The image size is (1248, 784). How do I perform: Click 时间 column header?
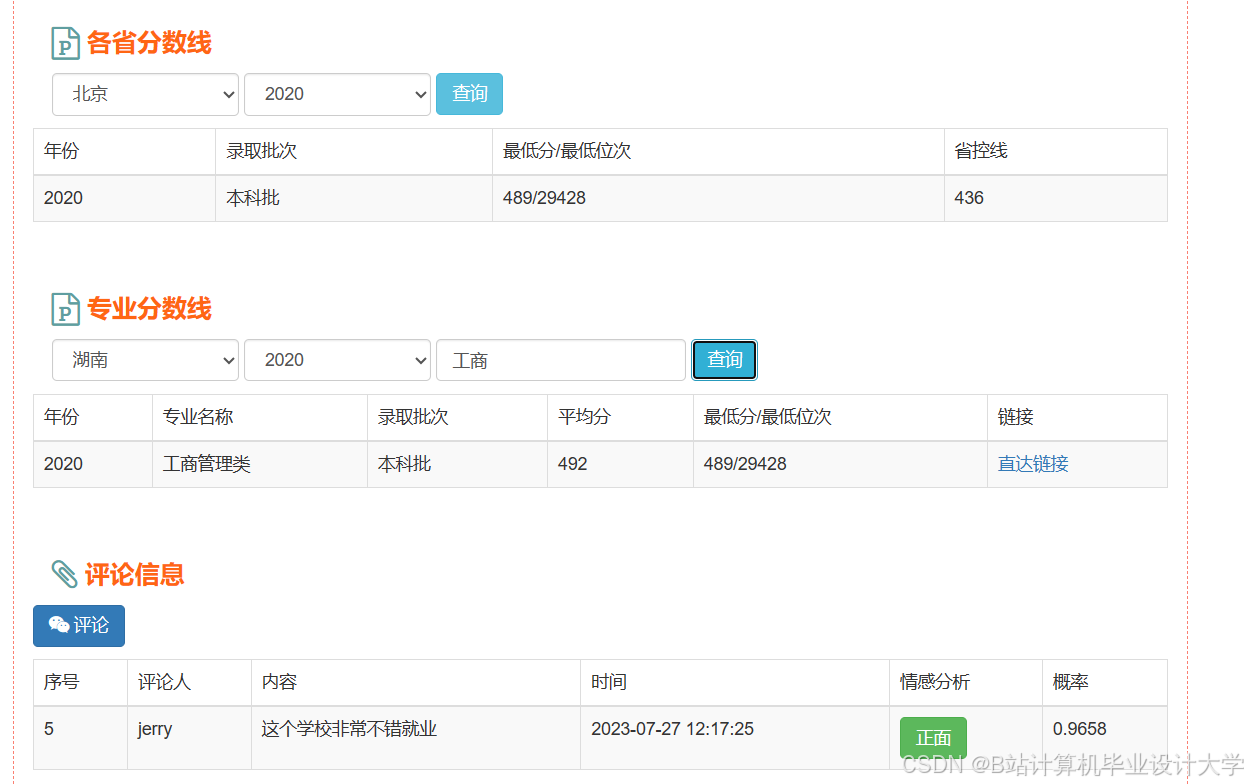click(x=609, y=682)
